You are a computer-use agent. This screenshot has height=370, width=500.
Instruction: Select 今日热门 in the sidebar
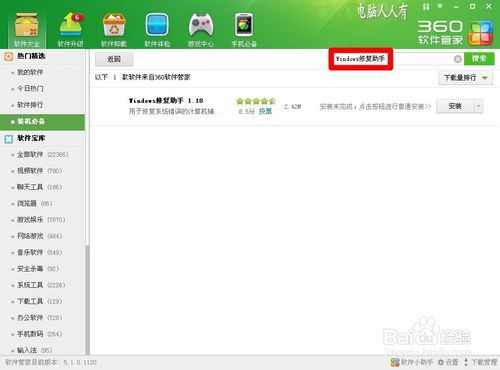(x=30, y=88)
